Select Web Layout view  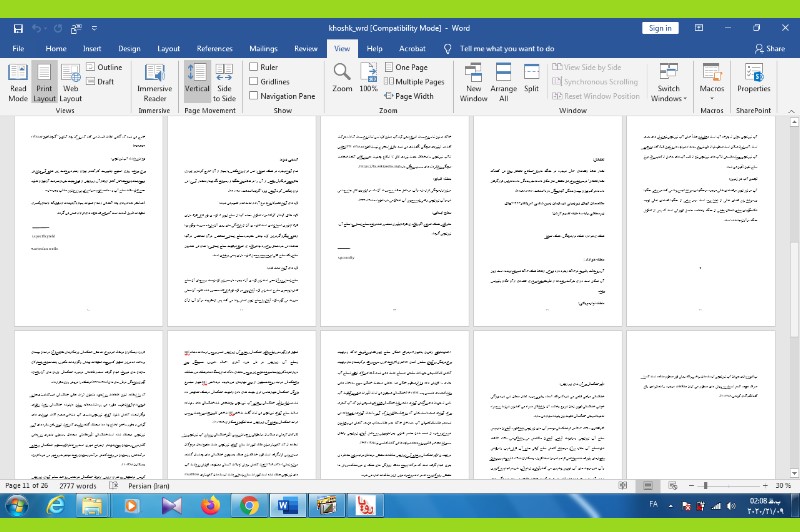[70, 82]
